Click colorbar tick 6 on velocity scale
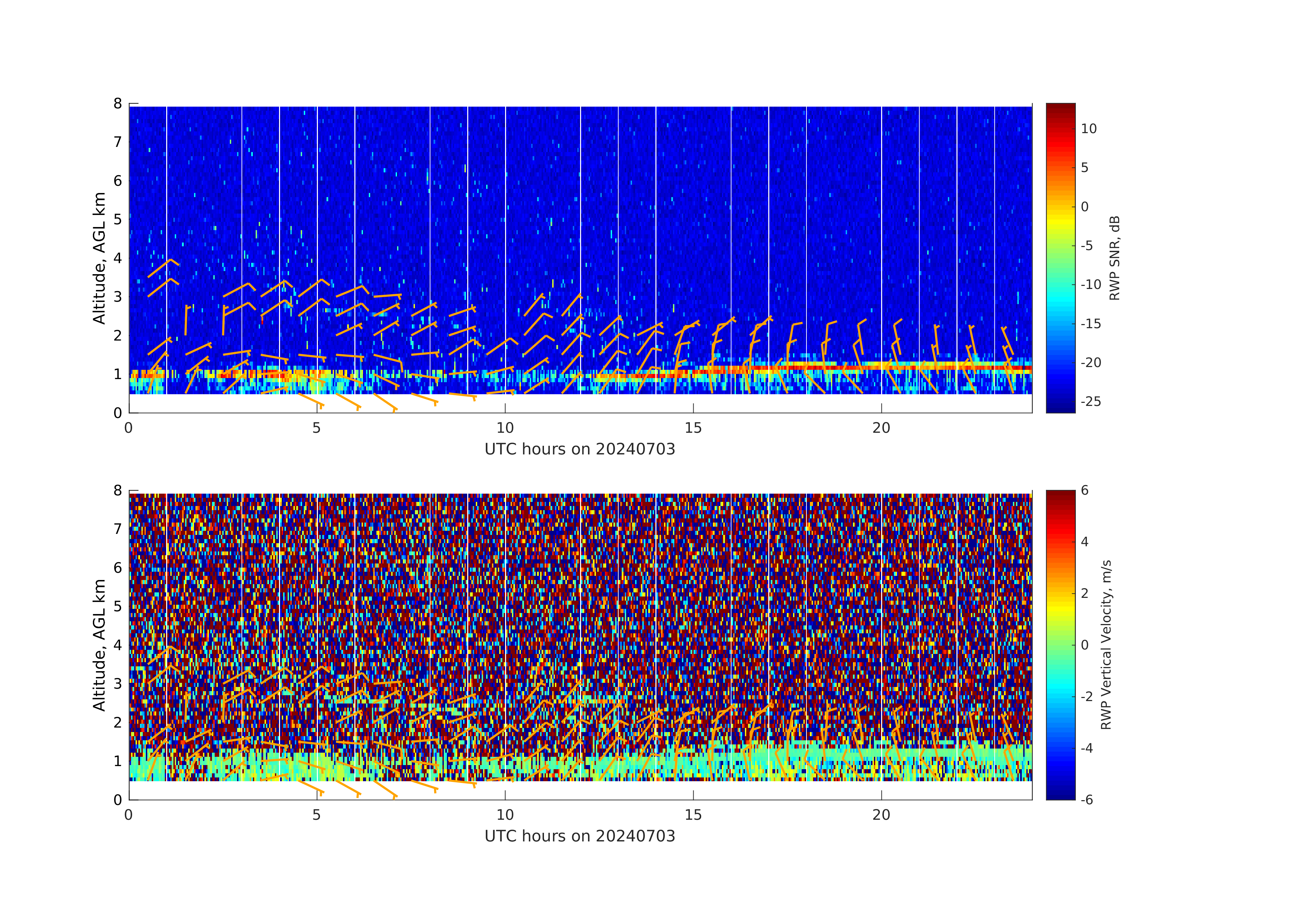The width and height of the screenshot is (1316, 903). coord(1084,491)
